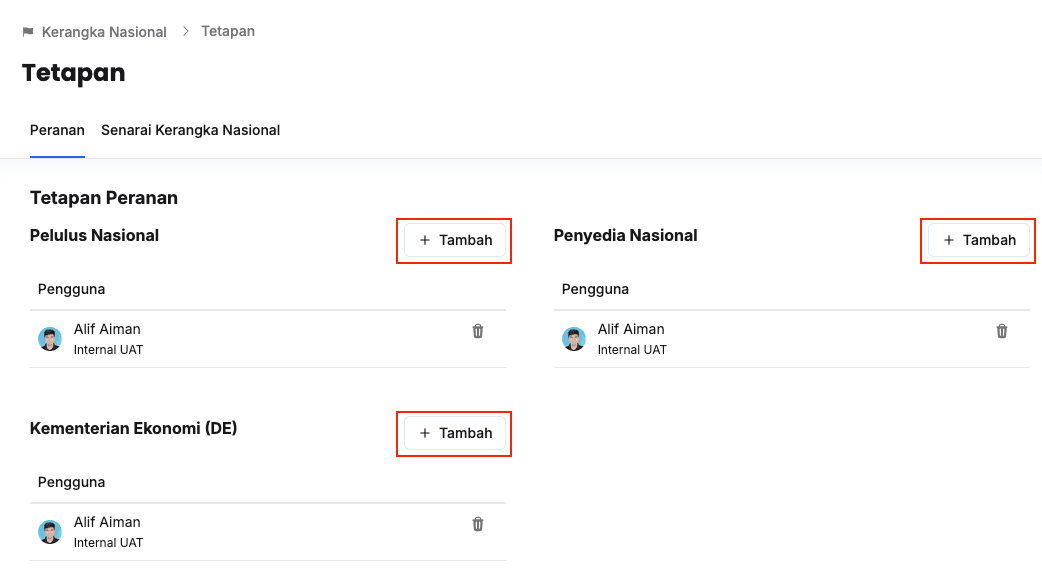Select Alif Aiman's name in Penyedia Nasional

[x=631, y=329]
